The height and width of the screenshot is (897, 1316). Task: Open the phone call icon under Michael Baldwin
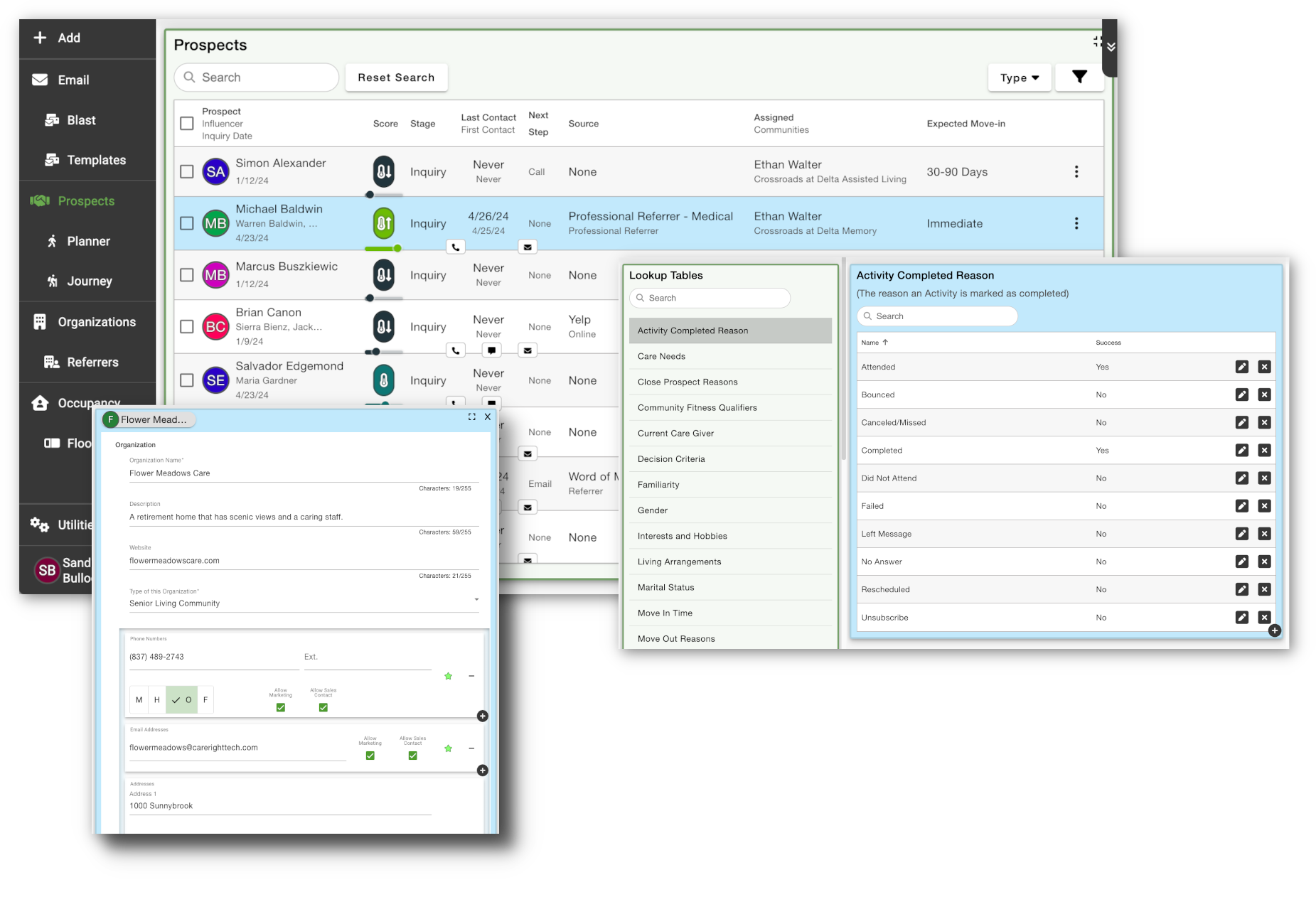[455, 247]
